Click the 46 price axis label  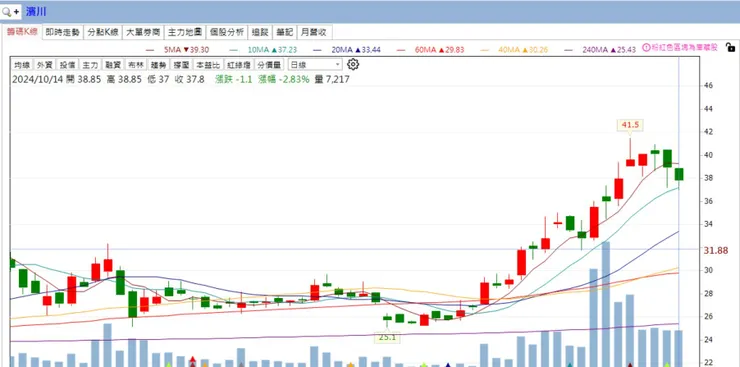pyautogui.click(x=708, y=86)
